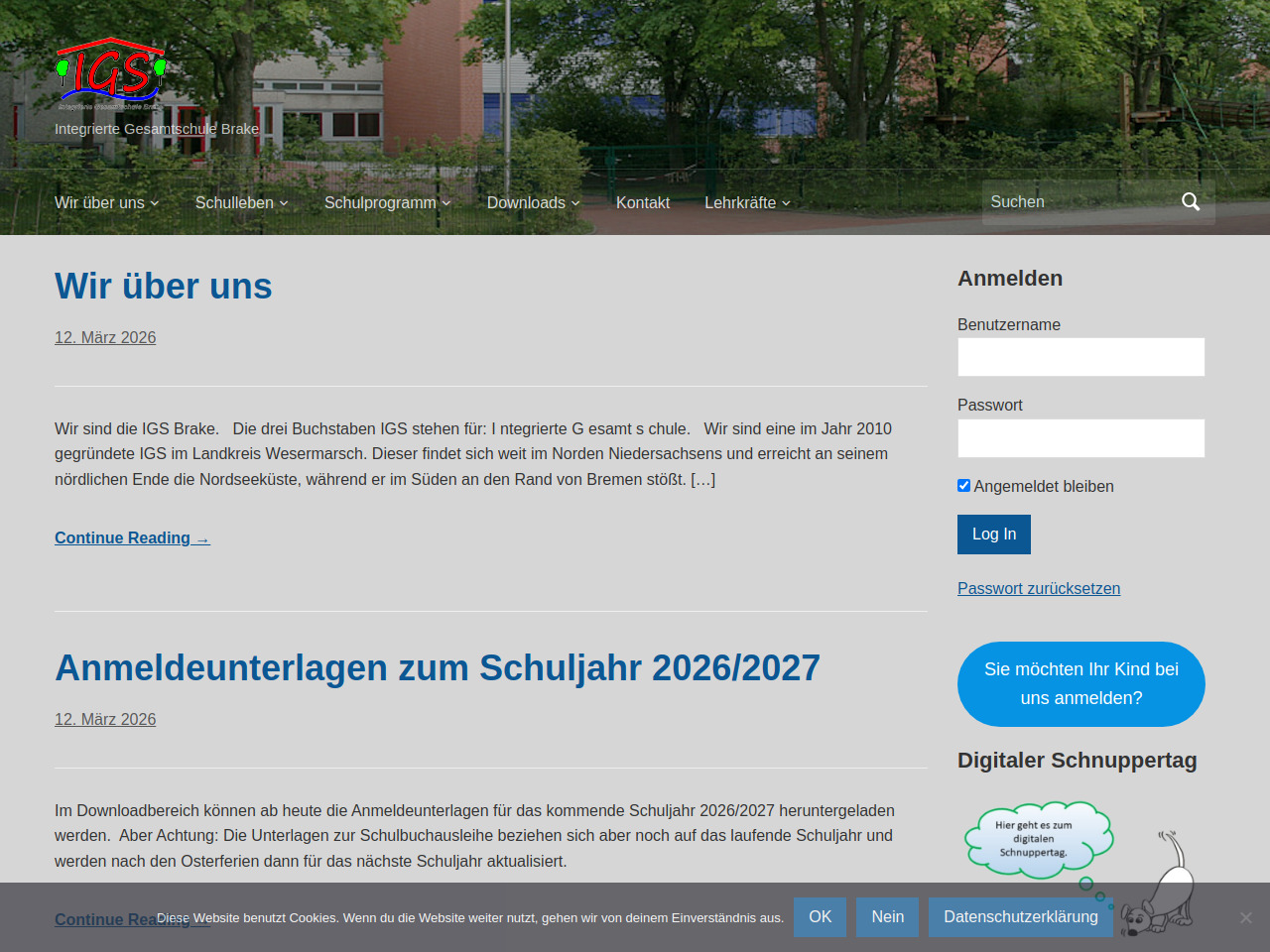Click the search magnifier icon
1270x952 pixels.
click(x=1191, y=202)
